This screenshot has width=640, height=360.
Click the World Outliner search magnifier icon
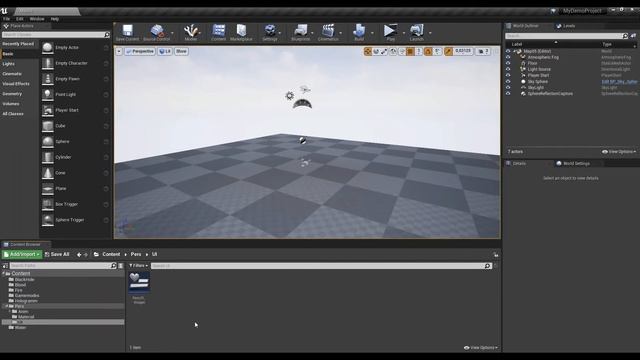625,36
